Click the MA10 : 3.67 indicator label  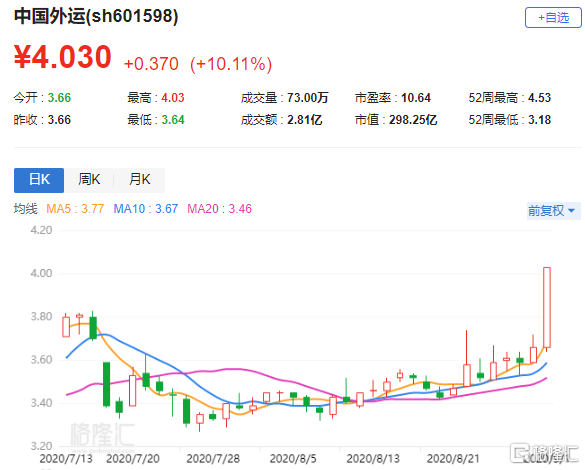click(146, 209)
